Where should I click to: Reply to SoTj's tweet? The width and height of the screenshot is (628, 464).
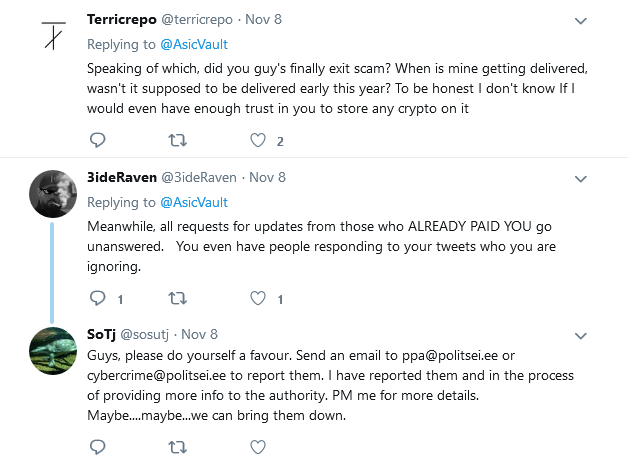pyautogui.click(x=97, y=445)
